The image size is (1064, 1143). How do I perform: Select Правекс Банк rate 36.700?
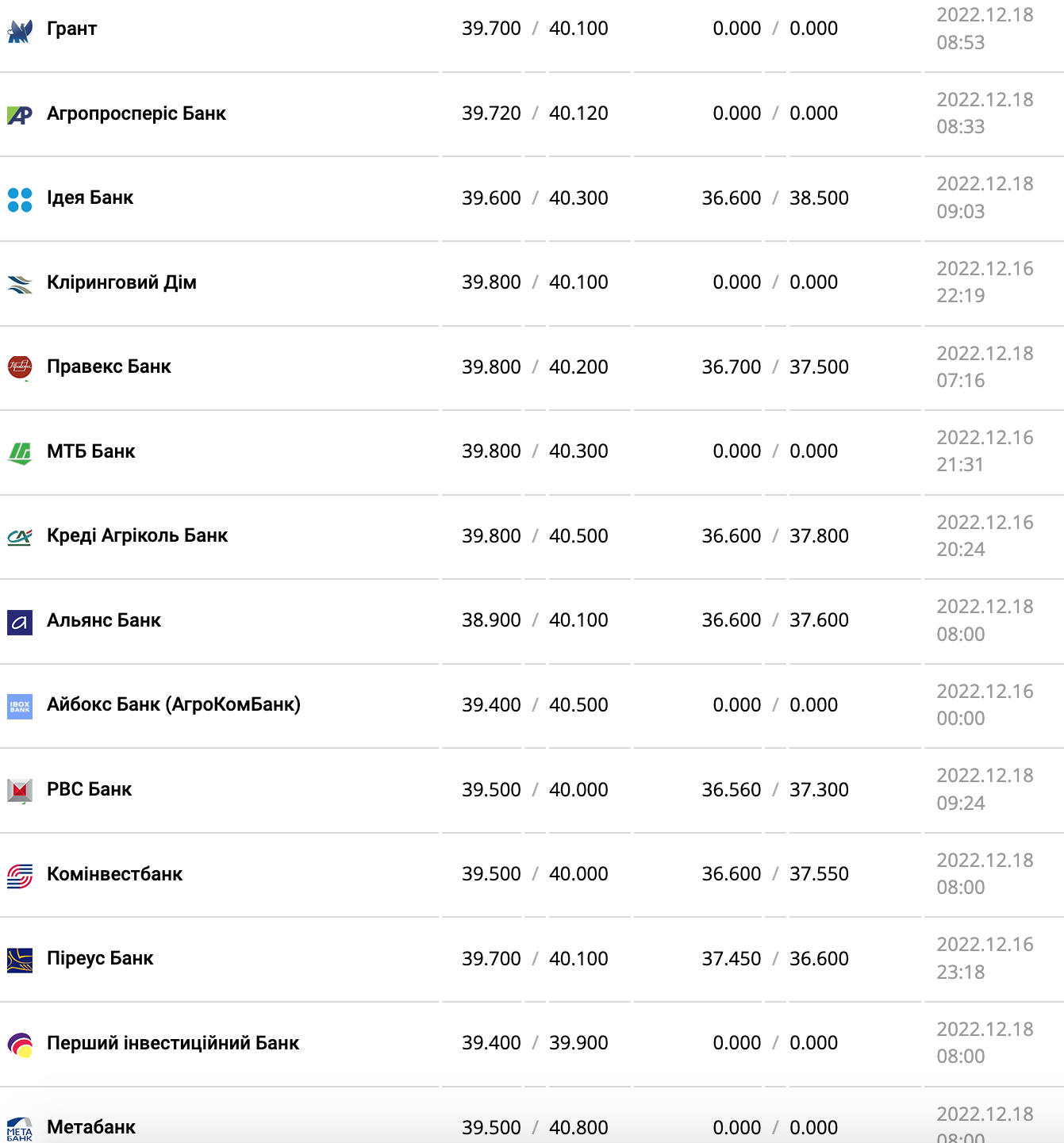[x=732, y=366]
